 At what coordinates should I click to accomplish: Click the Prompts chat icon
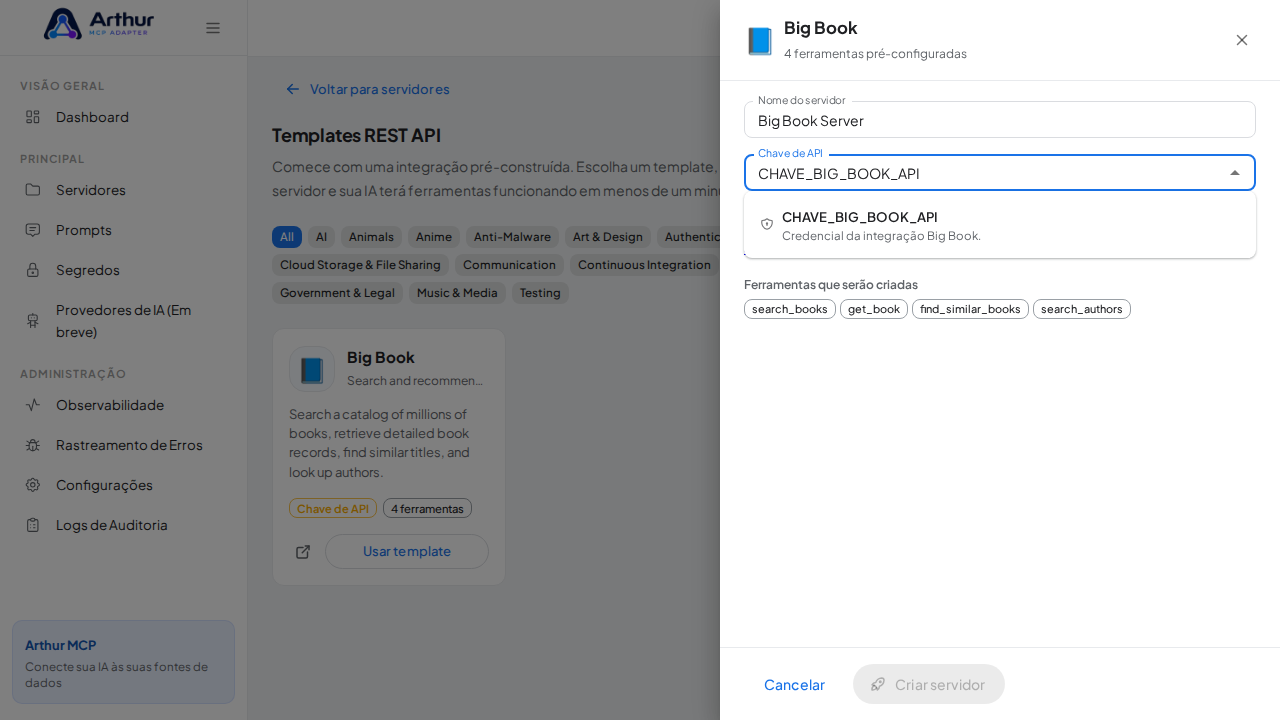pyautogui.click(x=33, y=230)
